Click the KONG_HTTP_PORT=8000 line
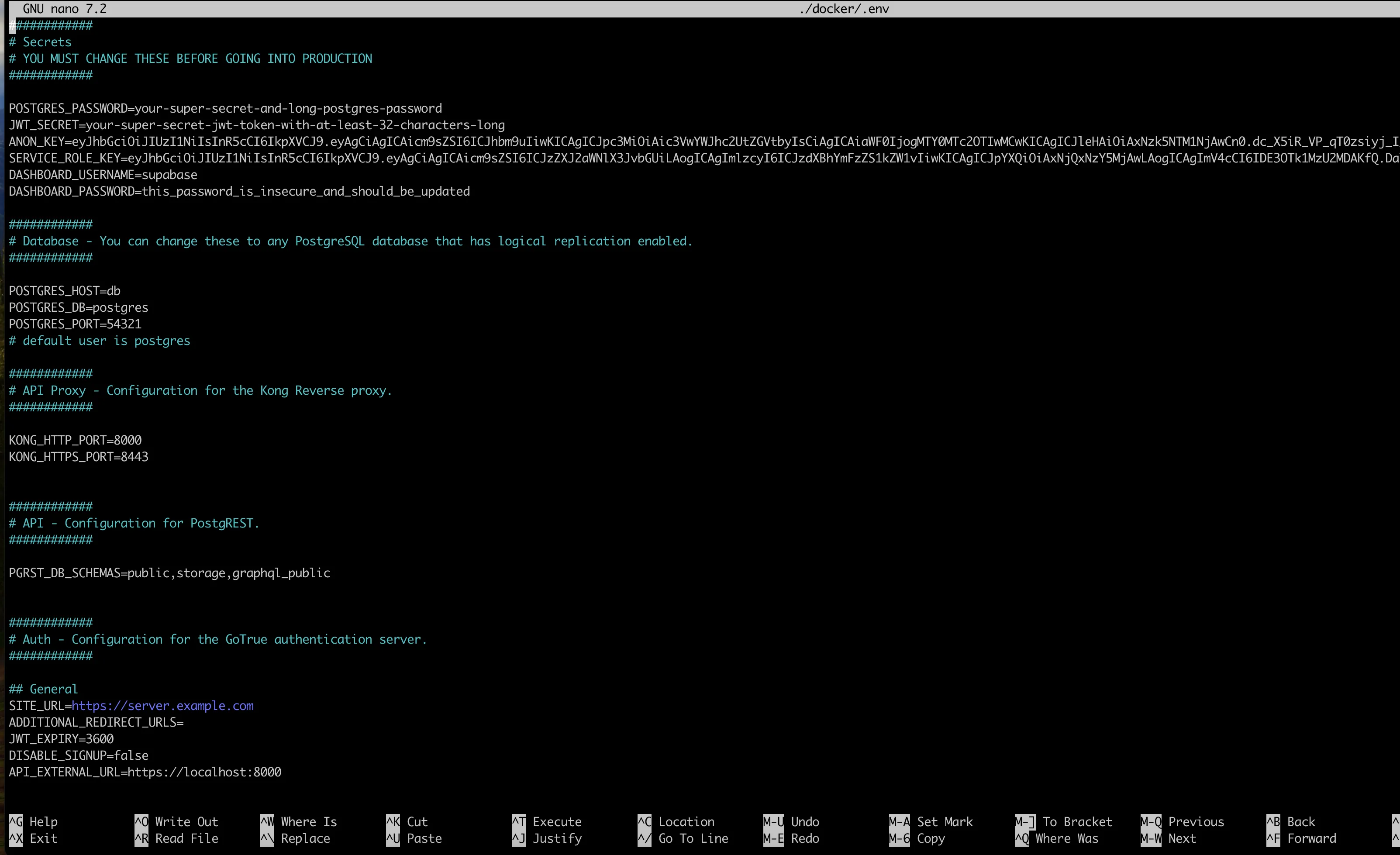 [x=75, y=440]
